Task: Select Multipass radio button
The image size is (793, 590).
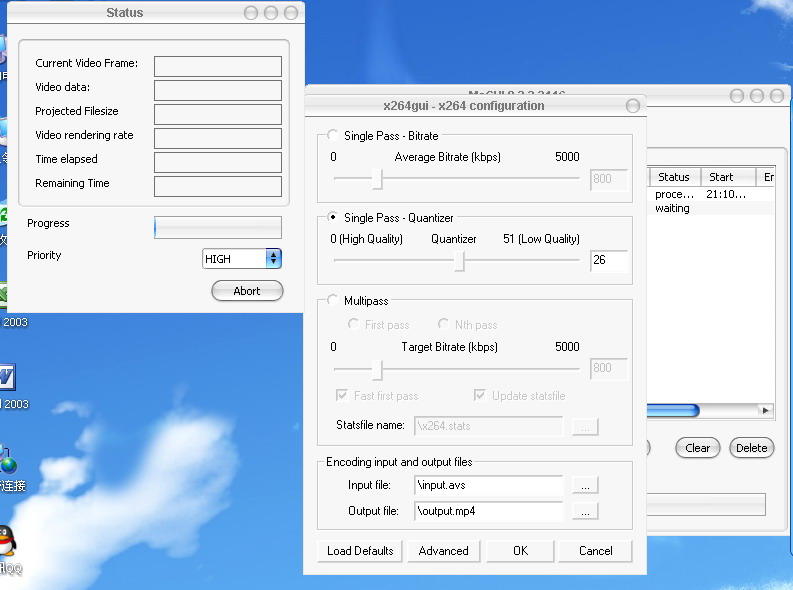Action: (x=332, y=300)
